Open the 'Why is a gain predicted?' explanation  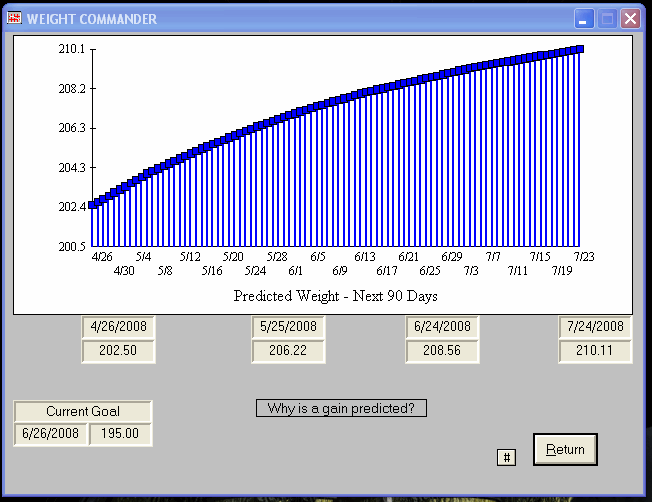tap(341, 408)
